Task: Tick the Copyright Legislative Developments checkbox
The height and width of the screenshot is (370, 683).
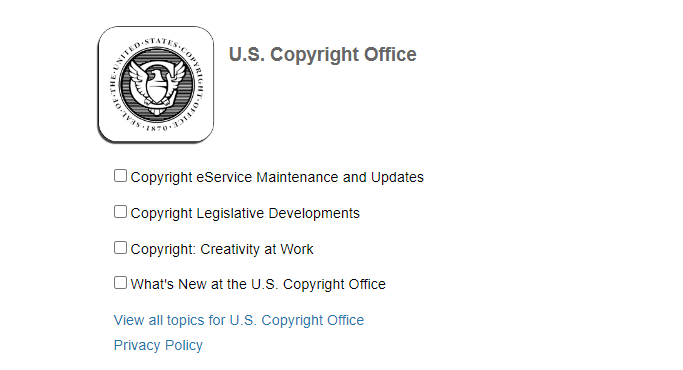Action: [120, 212]
